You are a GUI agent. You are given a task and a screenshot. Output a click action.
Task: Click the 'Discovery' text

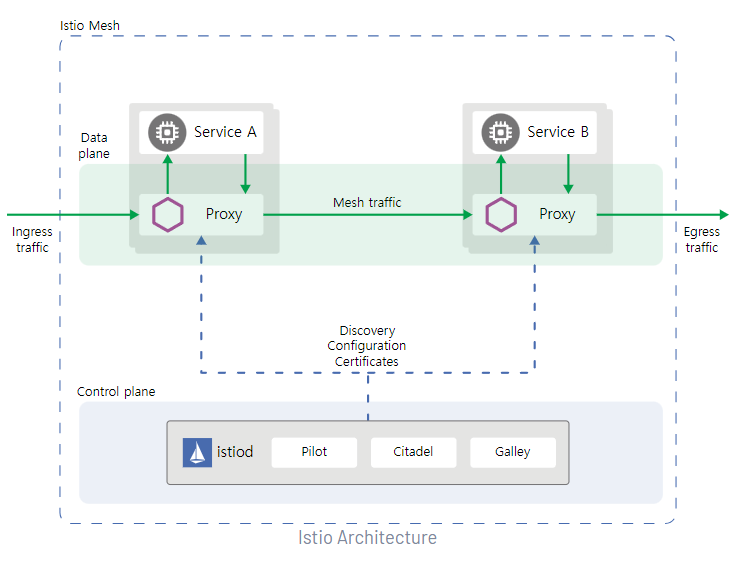[367, 331]
